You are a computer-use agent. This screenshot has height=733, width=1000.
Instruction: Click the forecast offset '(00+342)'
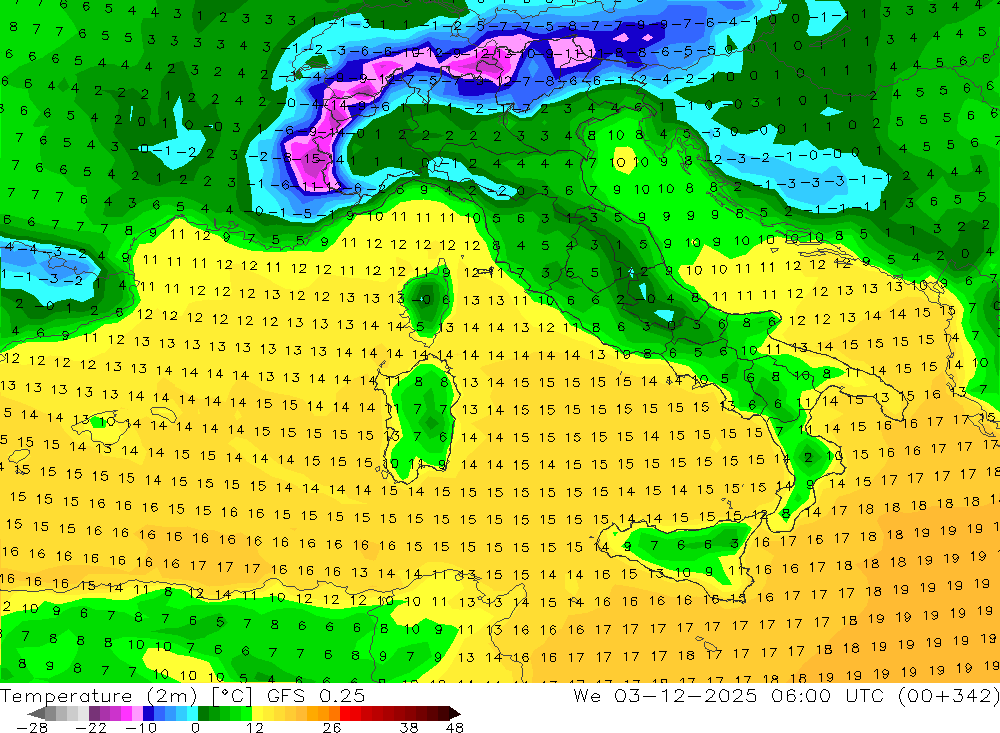[x=948, y=696]
